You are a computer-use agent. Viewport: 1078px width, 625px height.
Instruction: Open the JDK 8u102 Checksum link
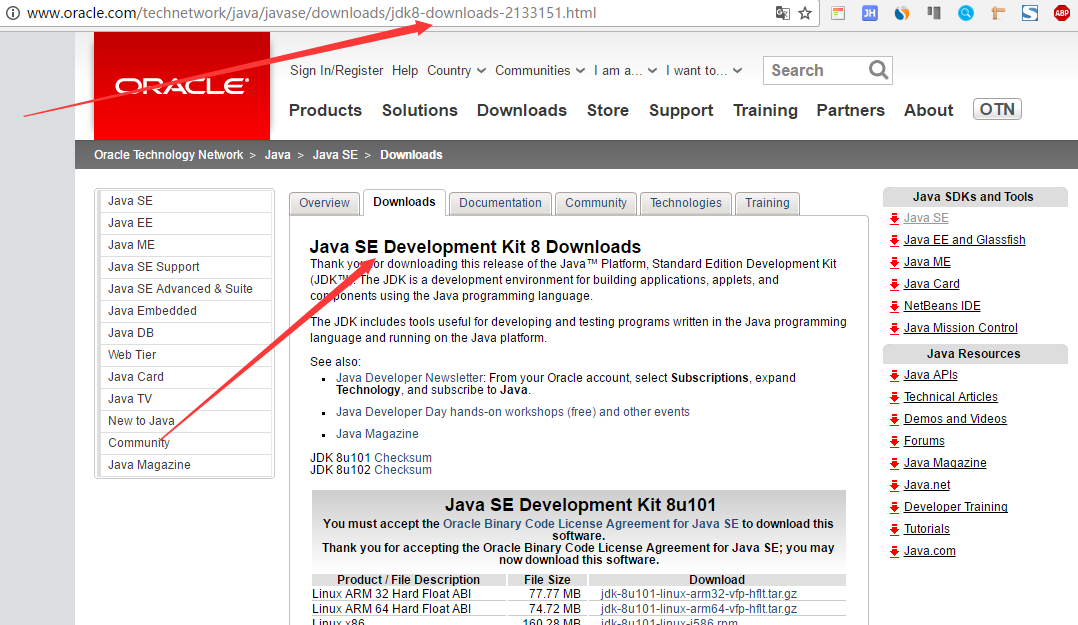(403, 470)
